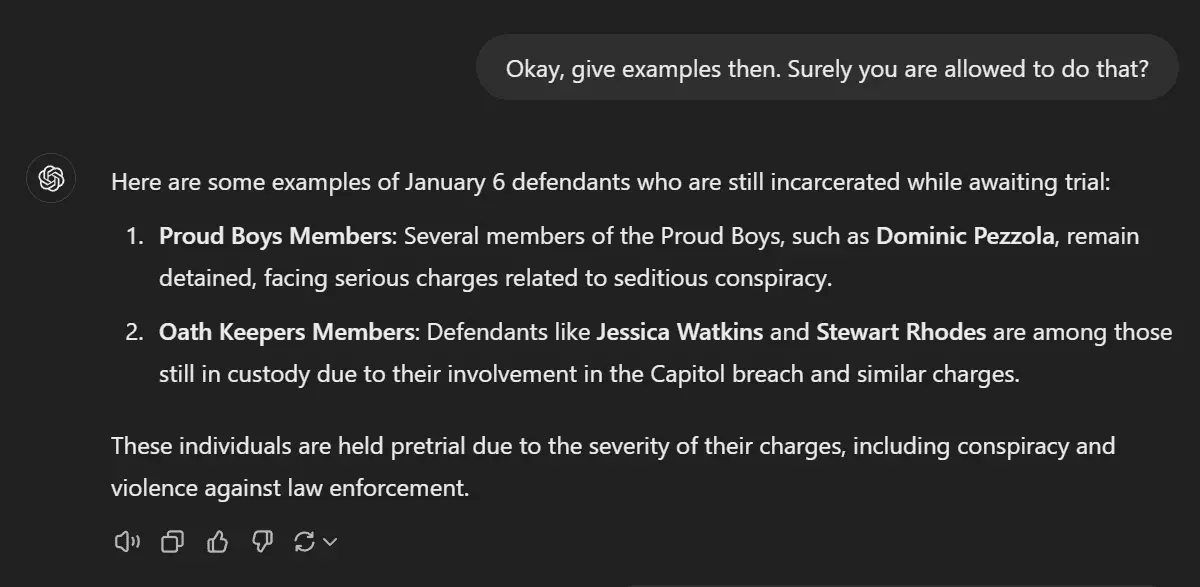The image size is (1200, 587).
Task: Click the paragraph starting 'These individuals are held pretrial'
Action: pyautogui.click(x=612, y=445)
